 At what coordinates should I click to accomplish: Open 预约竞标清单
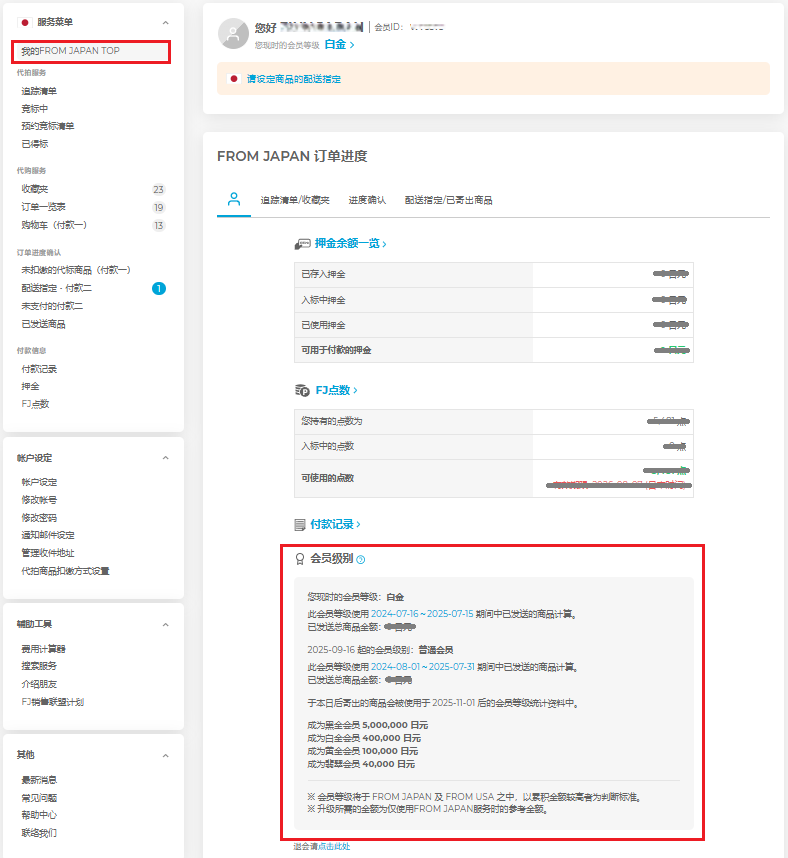pos(48,126)
